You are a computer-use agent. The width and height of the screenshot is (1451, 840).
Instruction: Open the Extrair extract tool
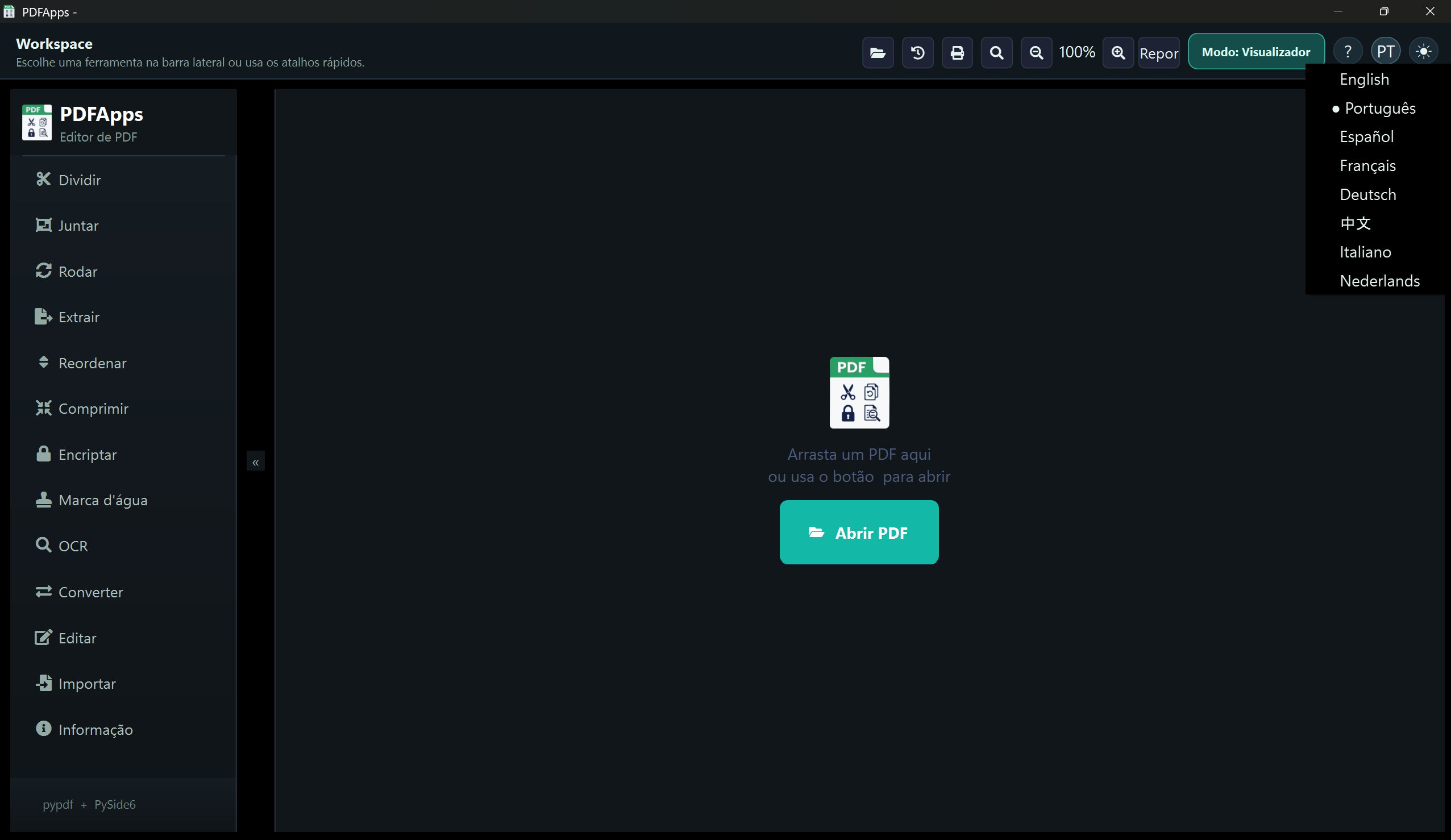click(123, 317)
